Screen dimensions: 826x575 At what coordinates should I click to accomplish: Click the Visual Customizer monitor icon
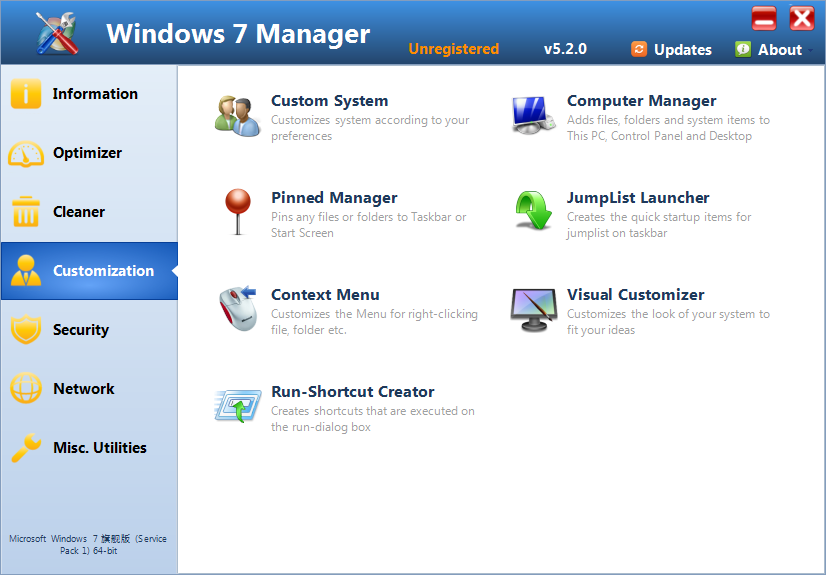pos(533,309)
